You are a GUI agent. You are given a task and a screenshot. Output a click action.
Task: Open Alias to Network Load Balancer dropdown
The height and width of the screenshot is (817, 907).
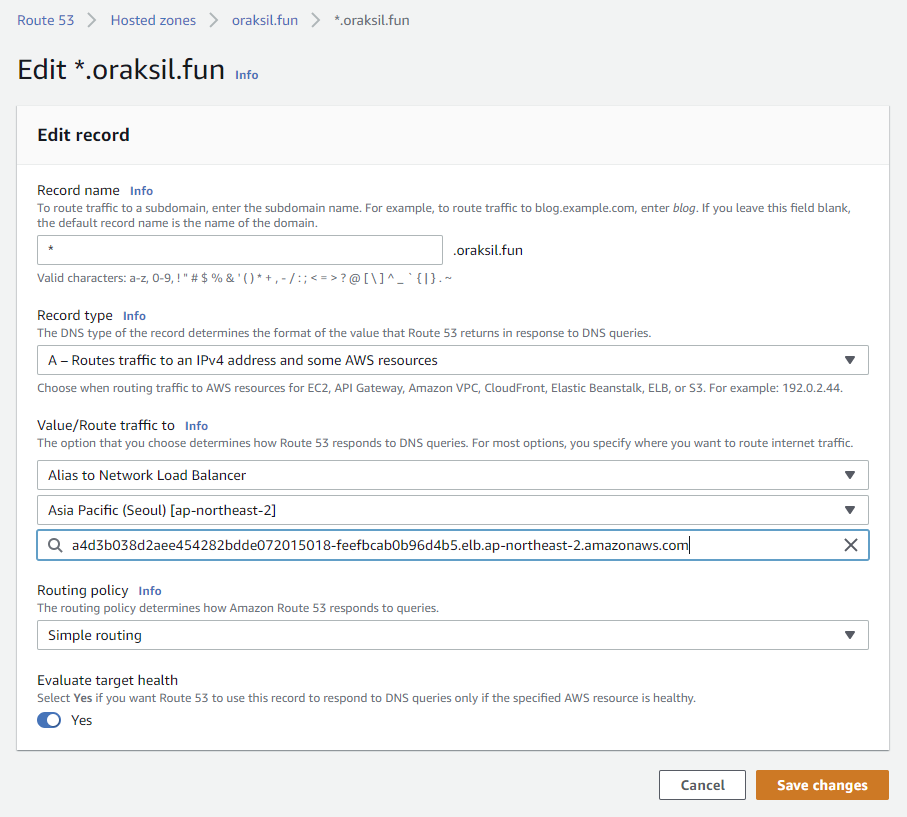tap(453, 475)
